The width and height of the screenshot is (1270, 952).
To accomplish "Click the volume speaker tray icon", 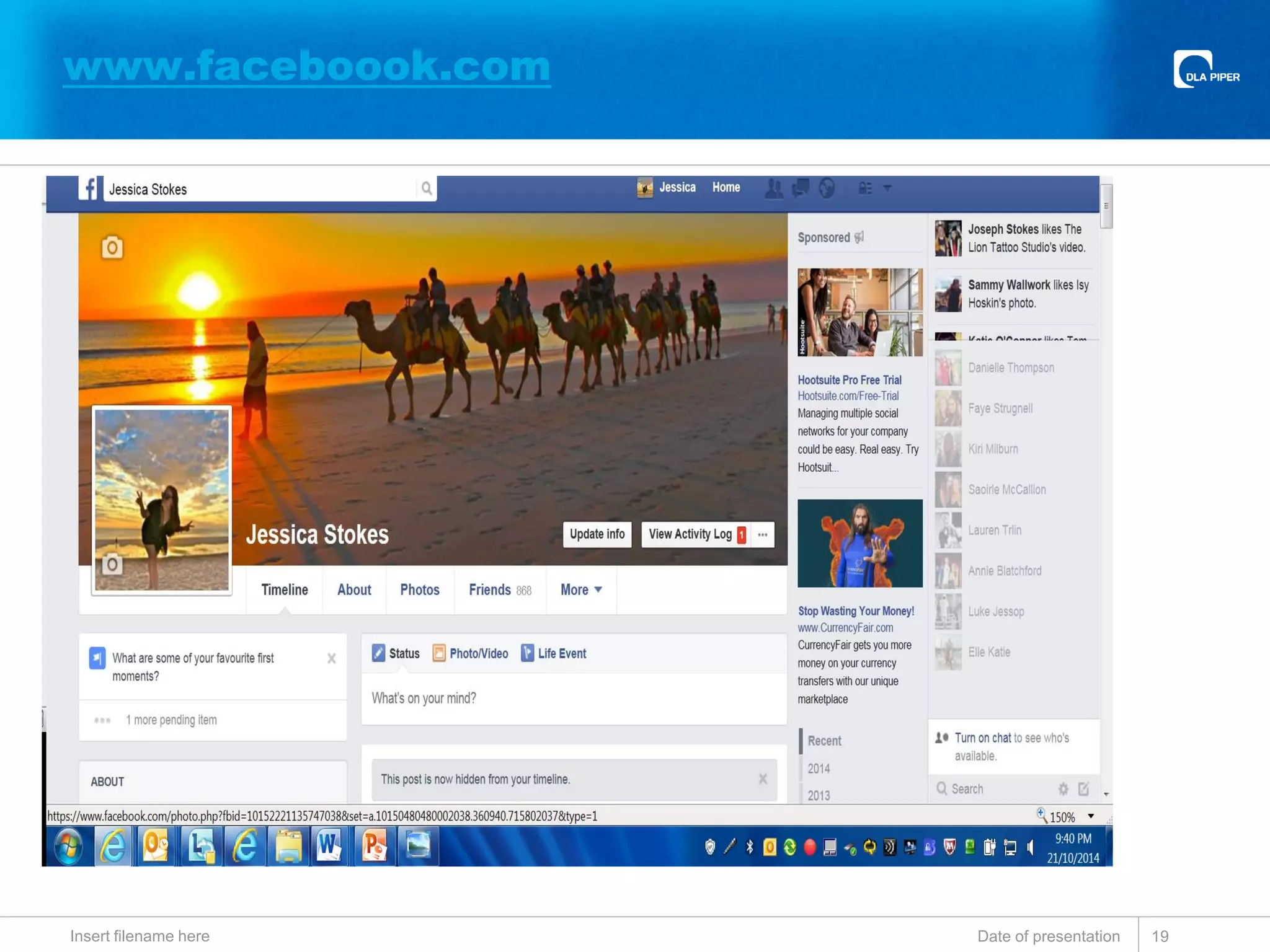I will (x=1030, y=847).
